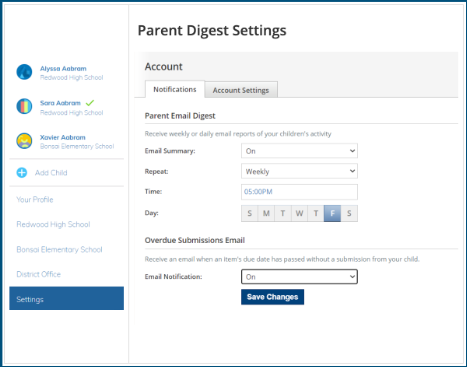This screenshot has width=467, height=367.
Task: Toggle the Monday day button
Action: coord(266,213)
